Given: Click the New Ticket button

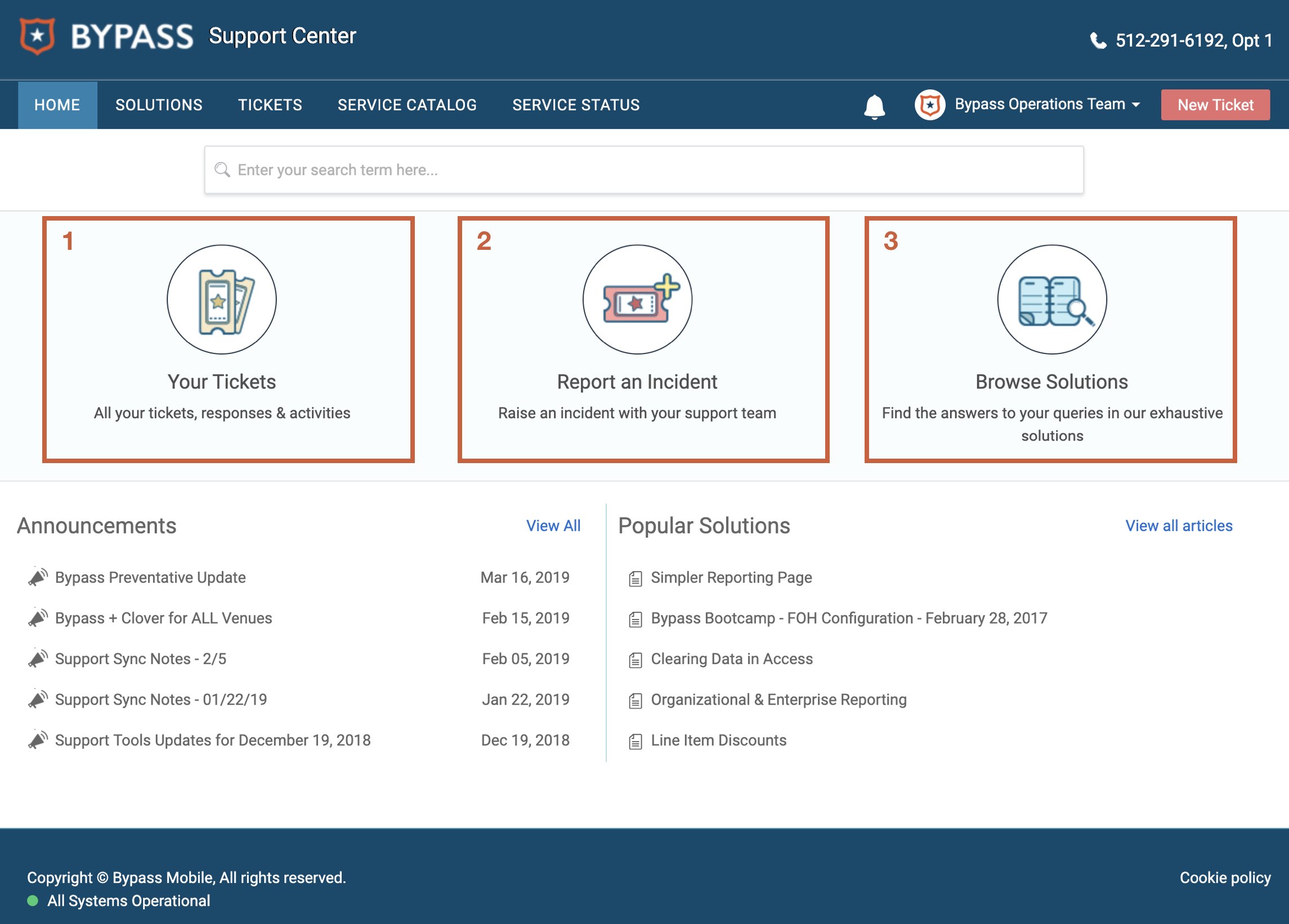Looking at the screenshot, I should [x=1215, y=105].
